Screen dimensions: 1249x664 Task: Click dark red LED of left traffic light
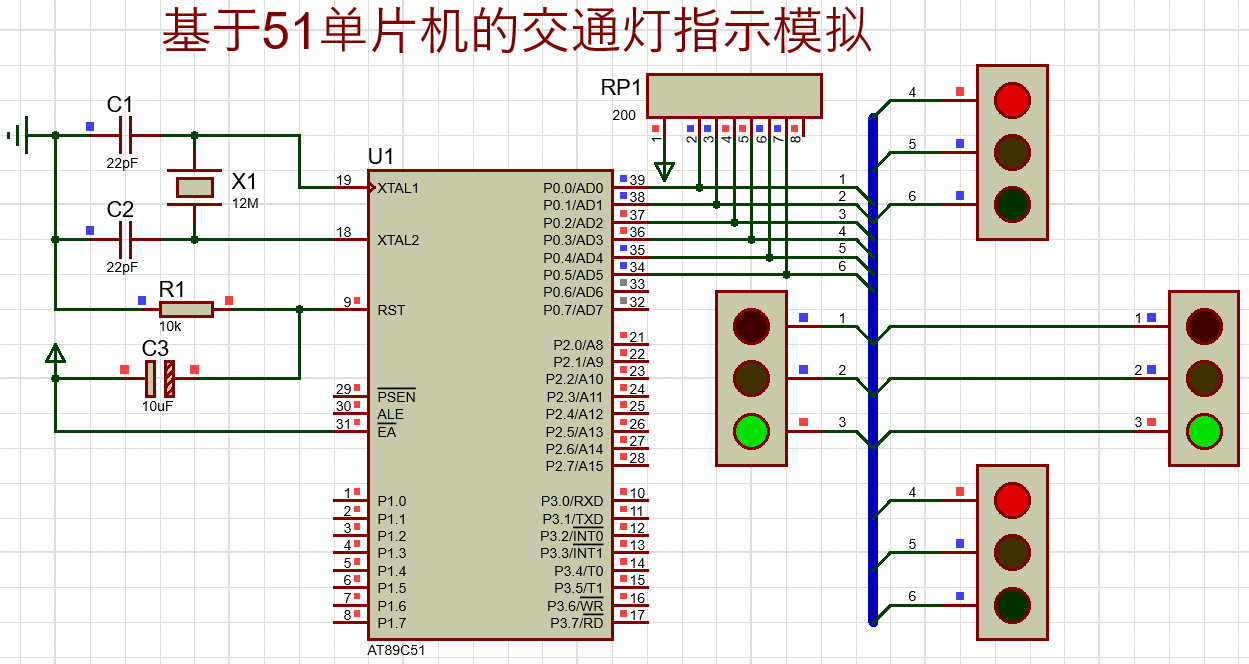(x=751, y=325)
